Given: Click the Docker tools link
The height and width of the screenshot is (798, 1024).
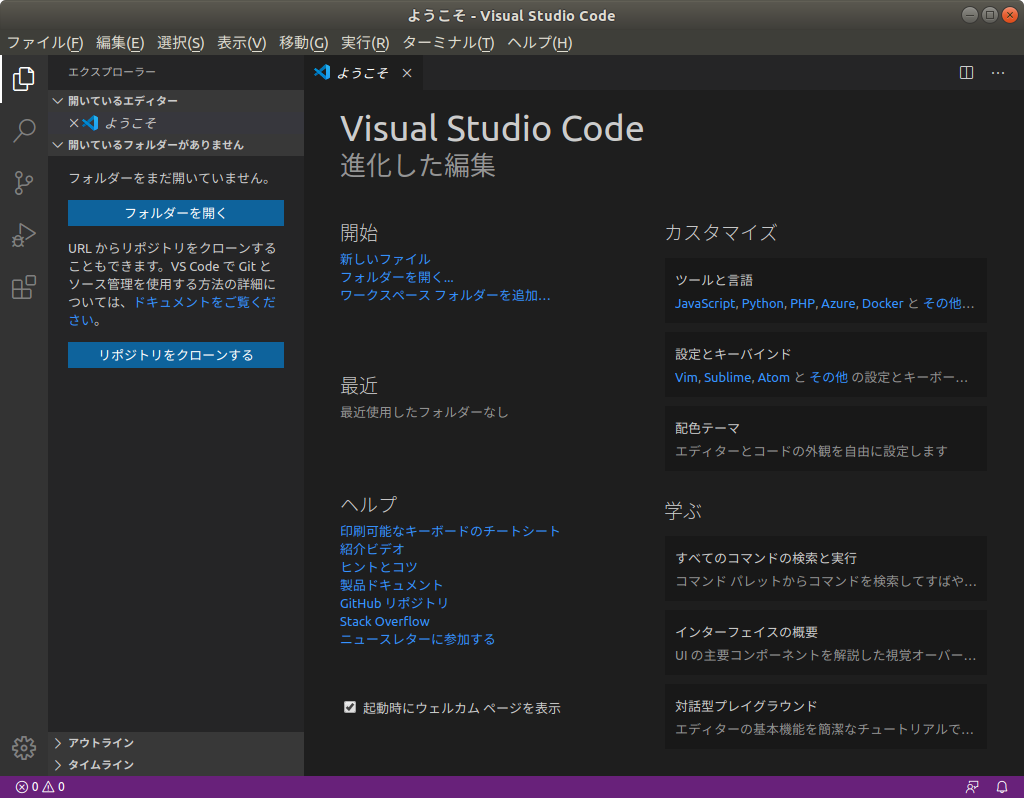Looking at the screenshot, I should pos(882,304).
